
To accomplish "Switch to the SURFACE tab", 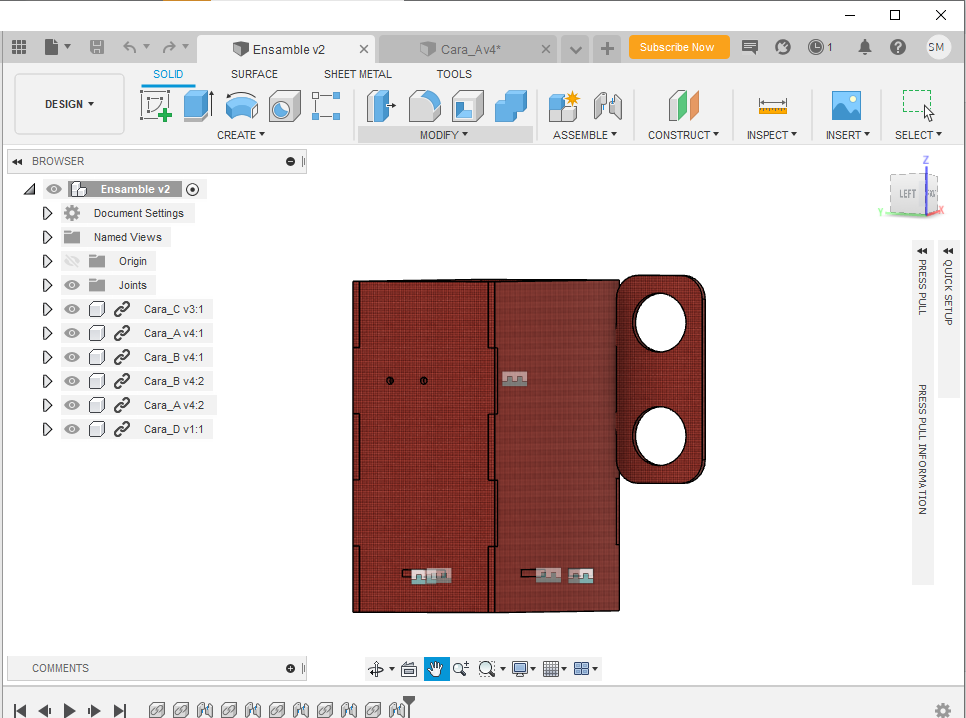I will 254,74.
